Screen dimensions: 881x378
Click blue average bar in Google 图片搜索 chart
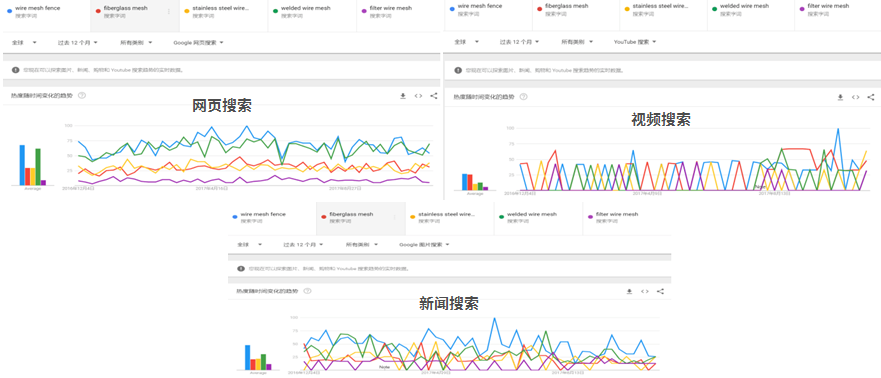pyautogui.click(x=247, y=357)
